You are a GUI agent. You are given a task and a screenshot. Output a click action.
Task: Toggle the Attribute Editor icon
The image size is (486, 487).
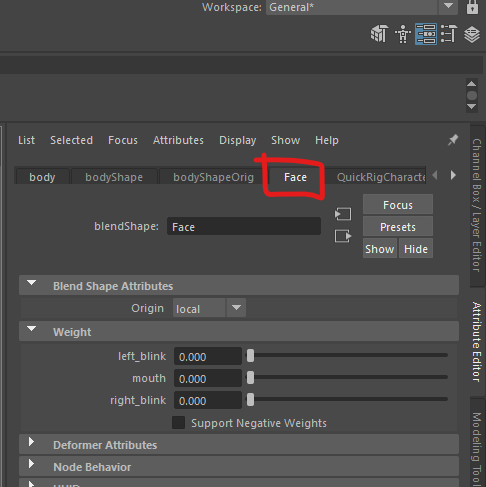(x=426, y=34)
